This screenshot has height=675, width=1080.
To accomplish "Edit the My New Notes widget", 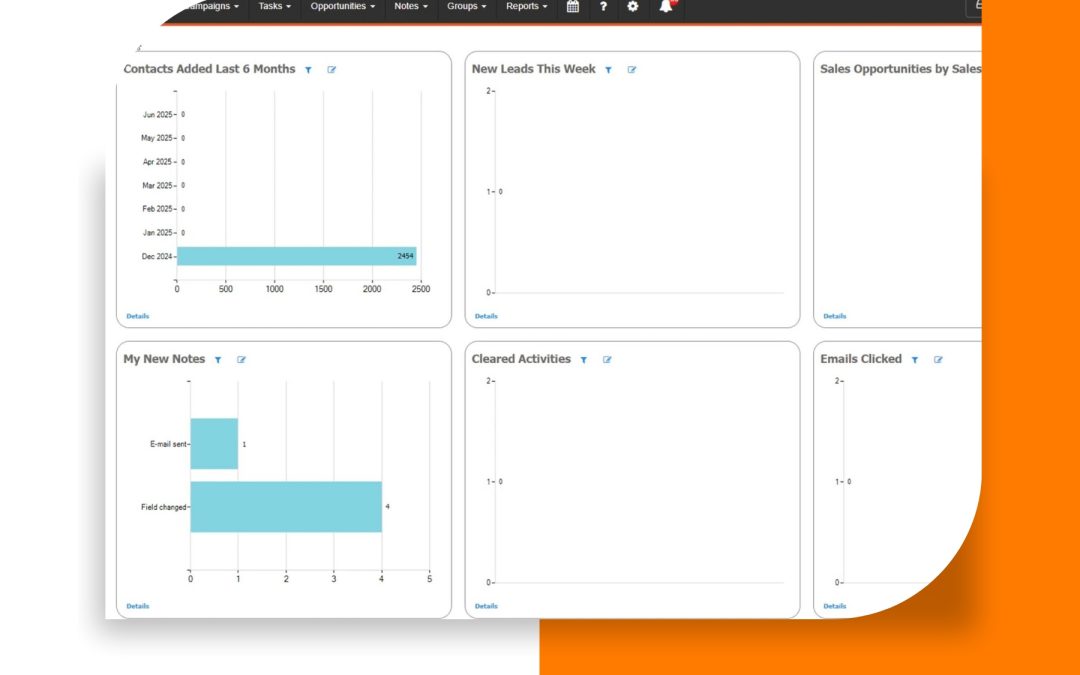I will coord(242,360).
